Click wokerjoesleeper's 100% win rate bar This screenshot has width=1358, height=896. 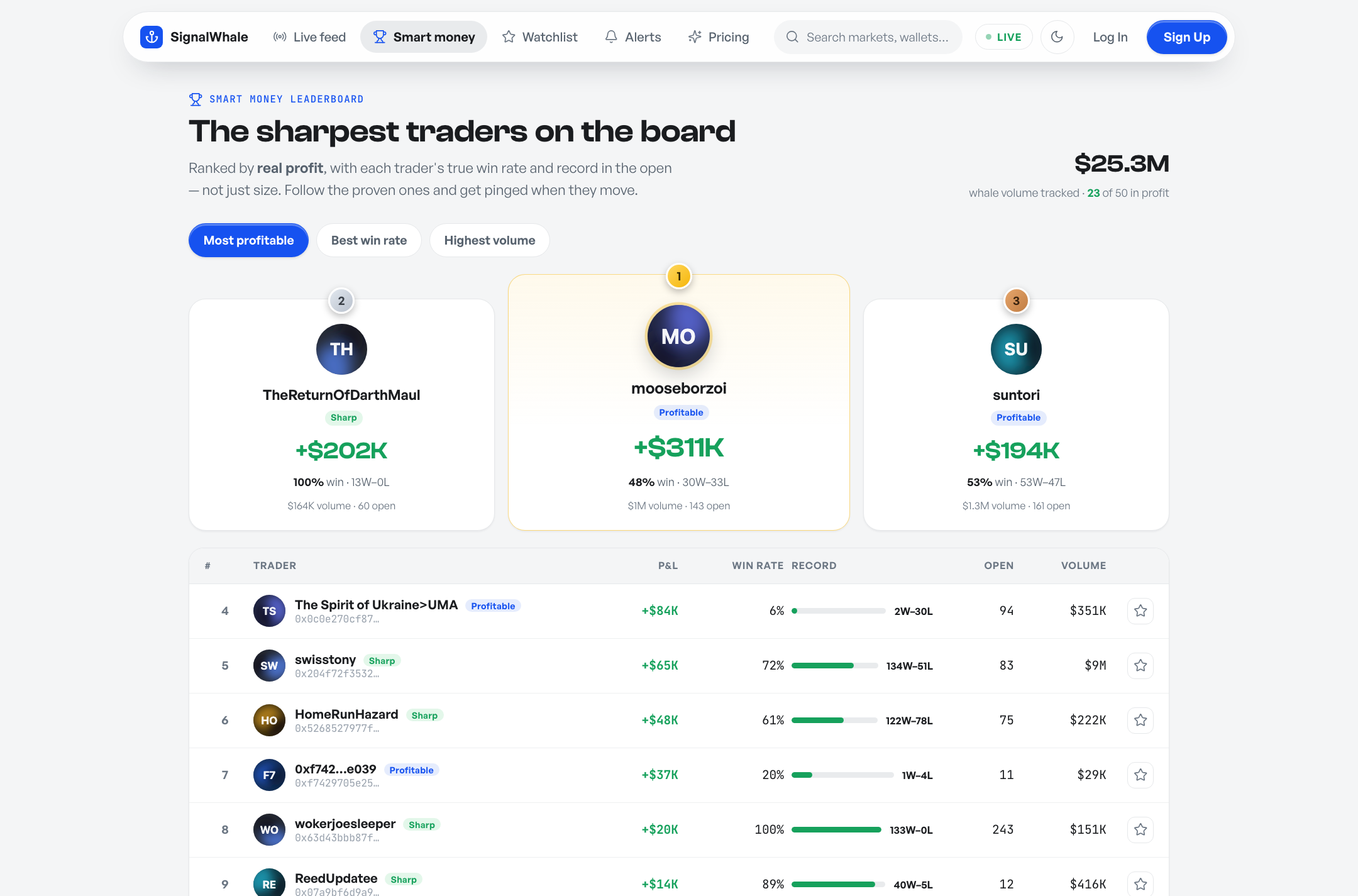836,829
